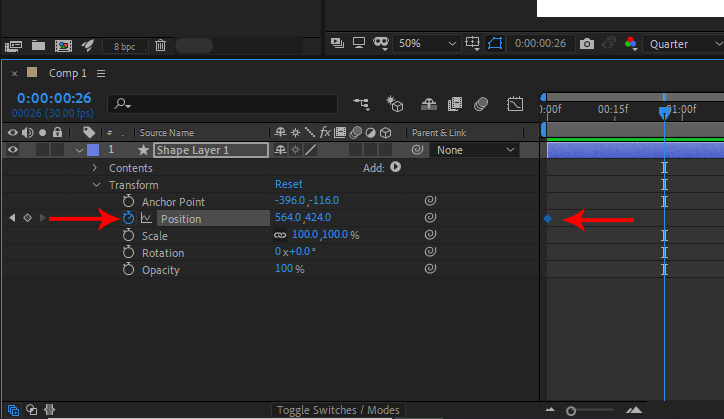Solo Shape Layer 1
The width and height of the screenshot is (724, 419).
[42, 150]
